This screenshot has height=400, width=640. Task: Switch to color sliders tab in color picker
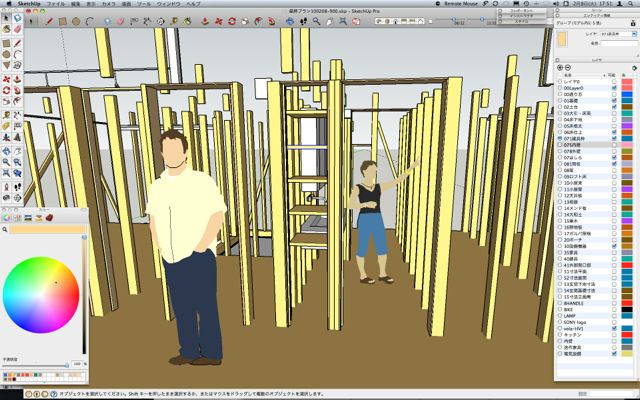point(17,218)
